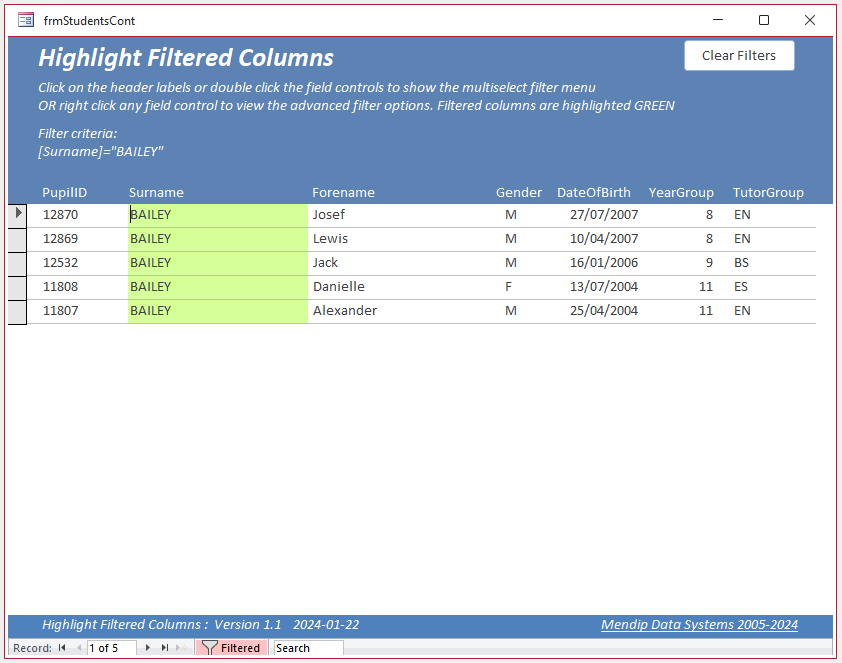Click the Clear Filters button
This screenshot has width=842, height=663.
739,55
